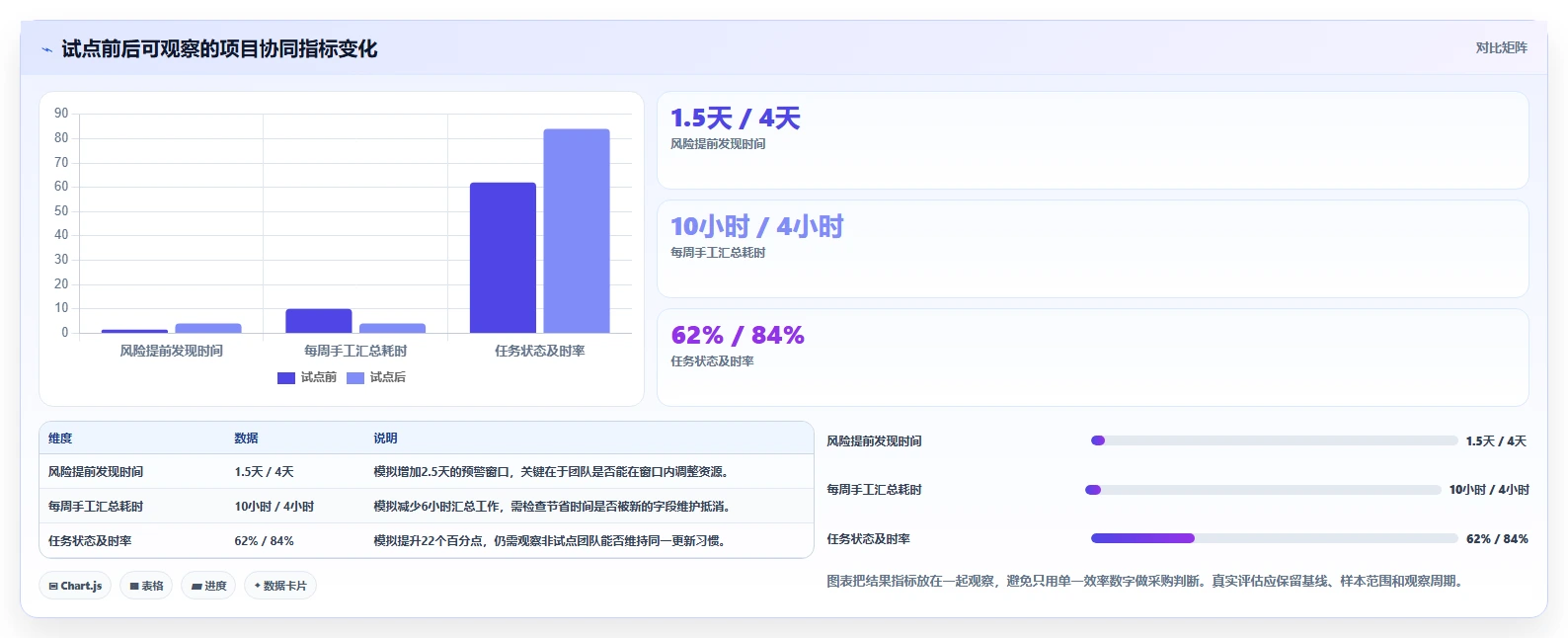Click the icon beside the panel title

tap(46, 49)
